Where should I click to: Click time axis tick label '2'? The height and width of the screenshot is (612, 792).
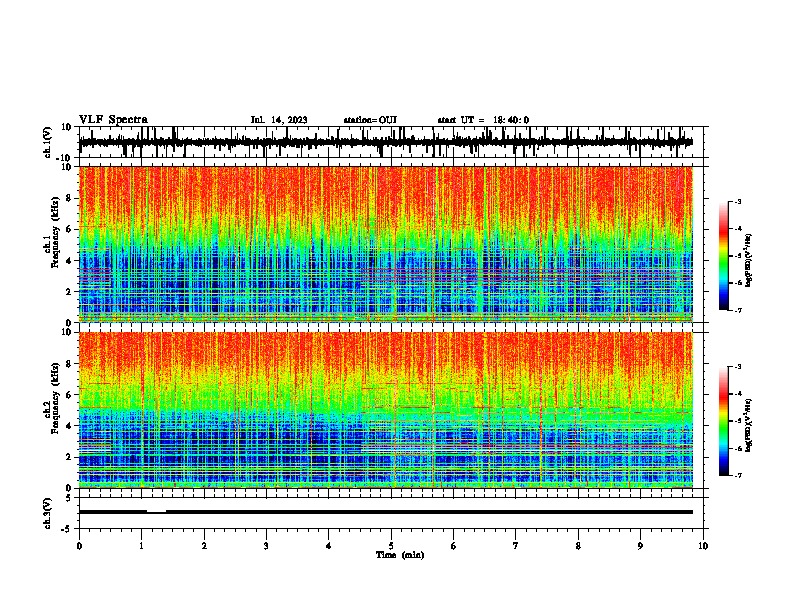click(x=204, y=546)
